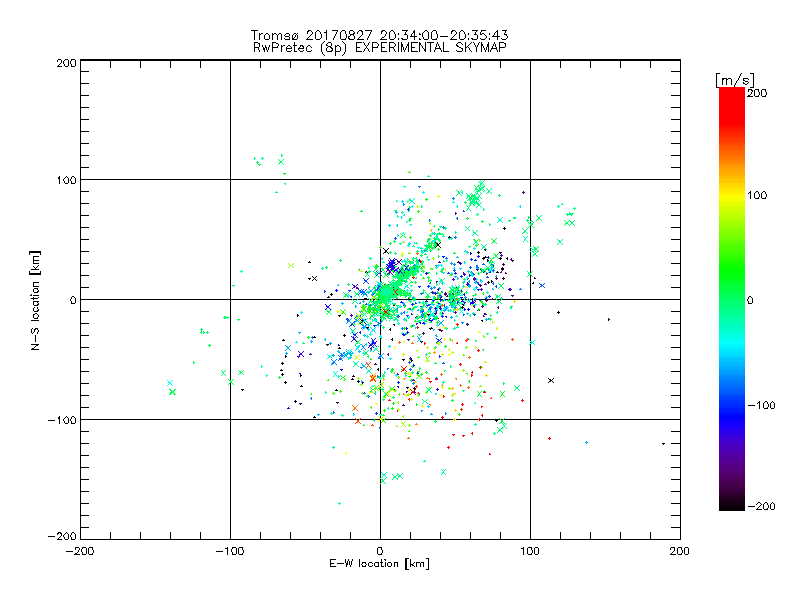Click the yellow band of the colorbar near 100
The height and width of the screenshot is (600, 800).
732,196
